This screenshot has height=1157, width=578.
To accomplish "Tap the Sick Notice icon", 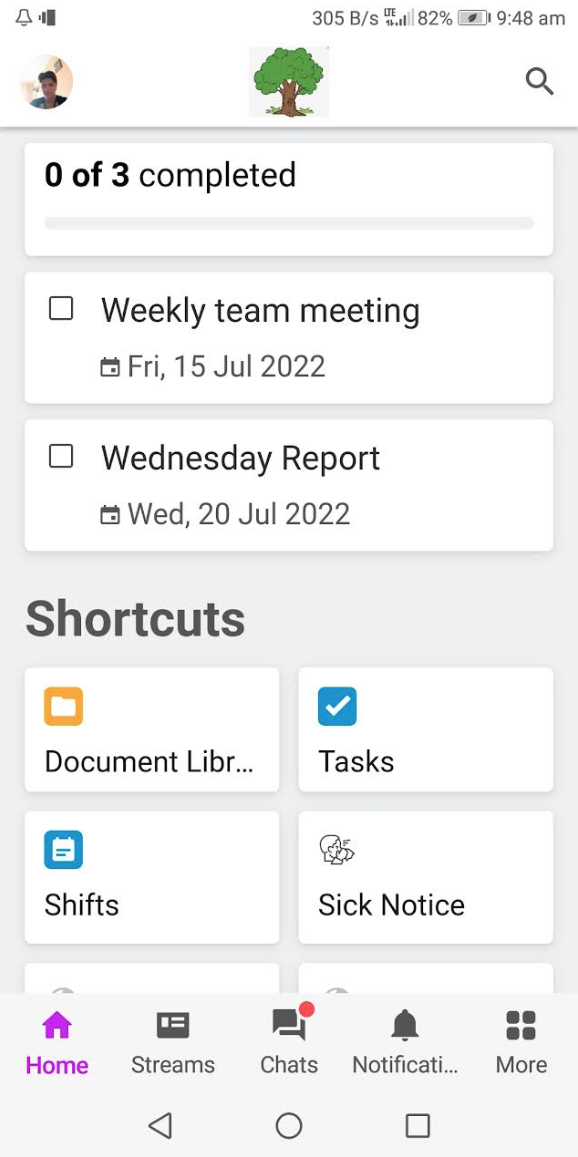I will click(337, 849).
